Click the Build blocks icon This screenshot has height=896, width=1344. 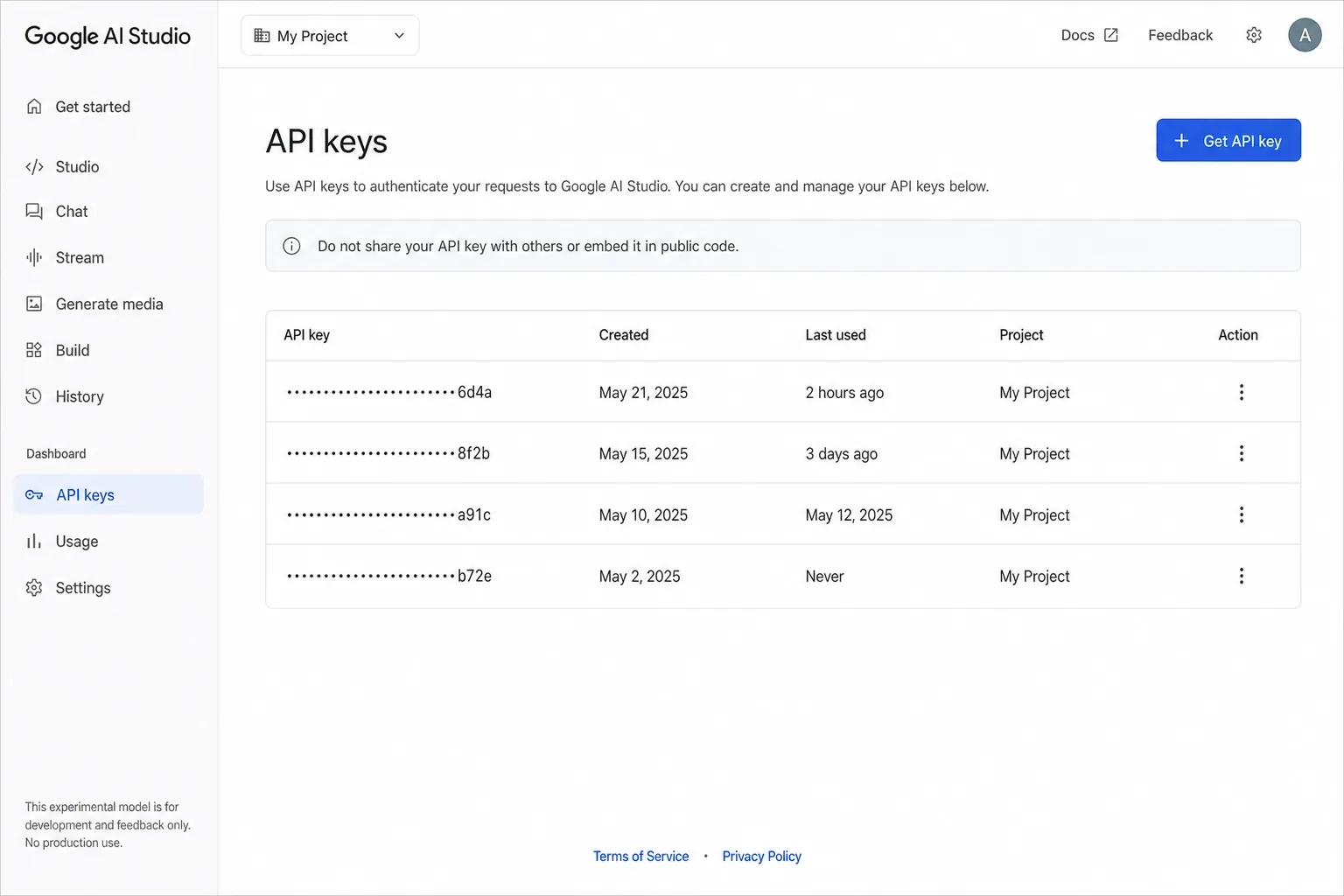click(x=34, y=350)
